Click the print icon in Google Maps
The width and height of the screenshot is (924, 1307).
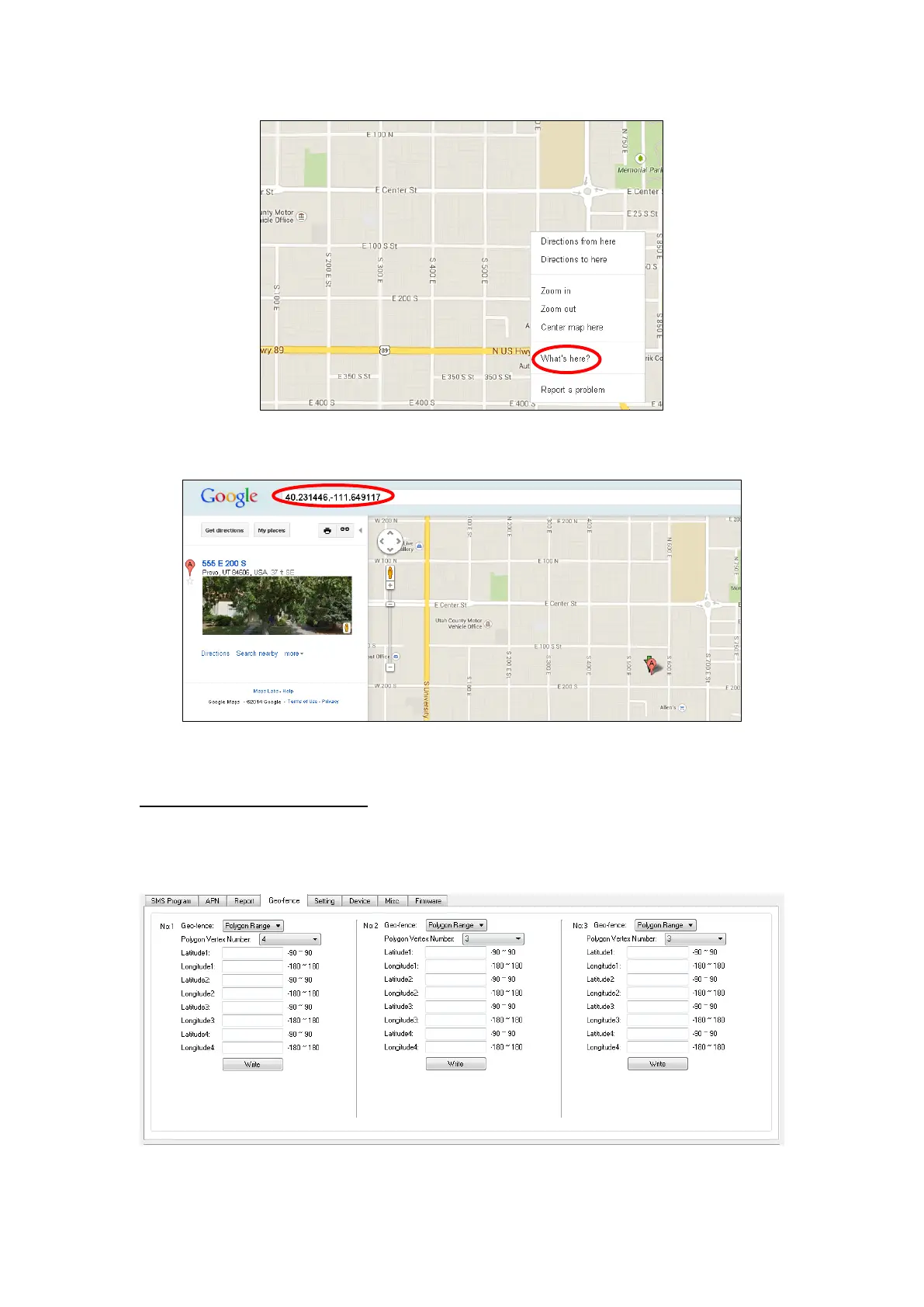(327, 530)
